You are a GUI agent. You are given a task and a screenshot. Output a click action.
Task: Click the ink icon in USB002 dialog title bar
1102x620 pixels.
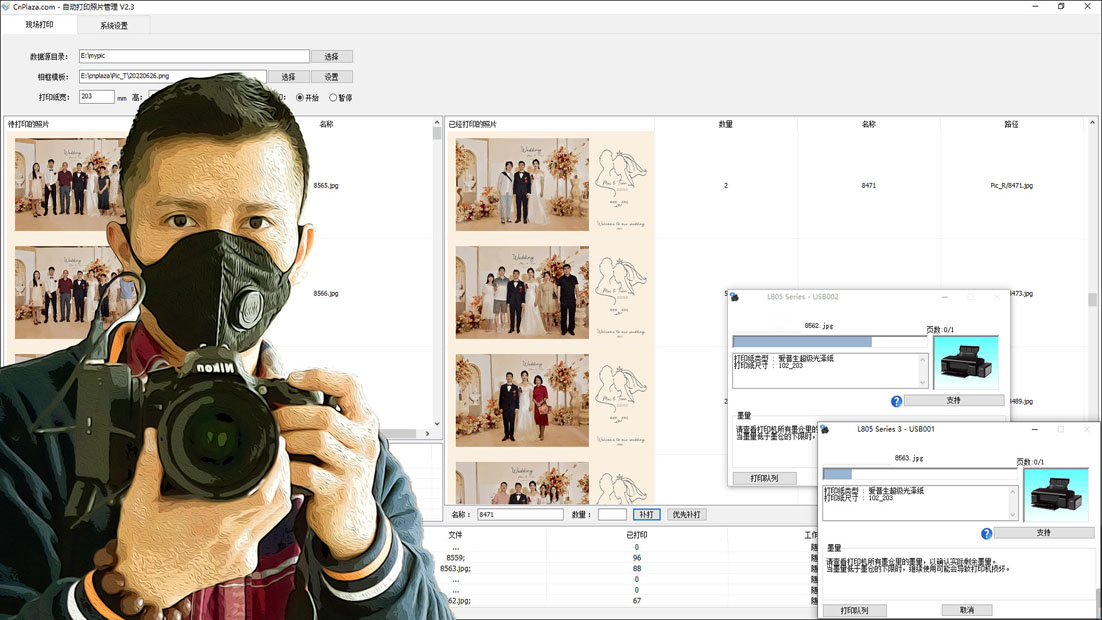click(735, 297)
